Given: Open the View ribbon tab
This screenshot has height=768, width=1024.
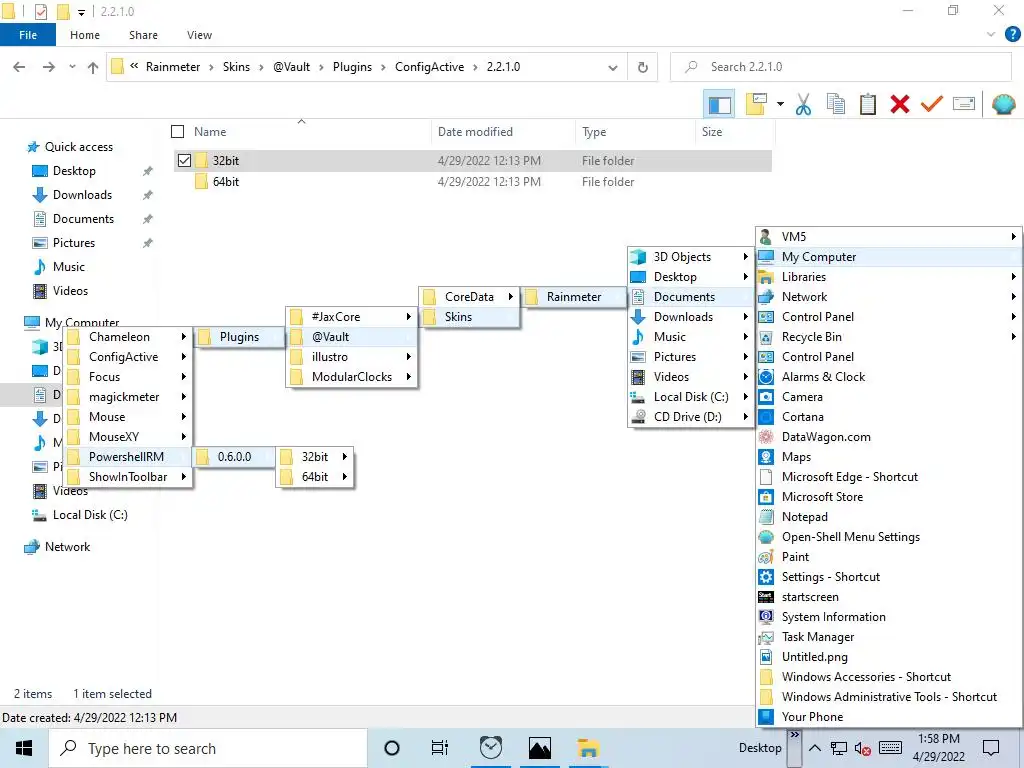Looking at the screenshot, I should [x=199, y=35].
